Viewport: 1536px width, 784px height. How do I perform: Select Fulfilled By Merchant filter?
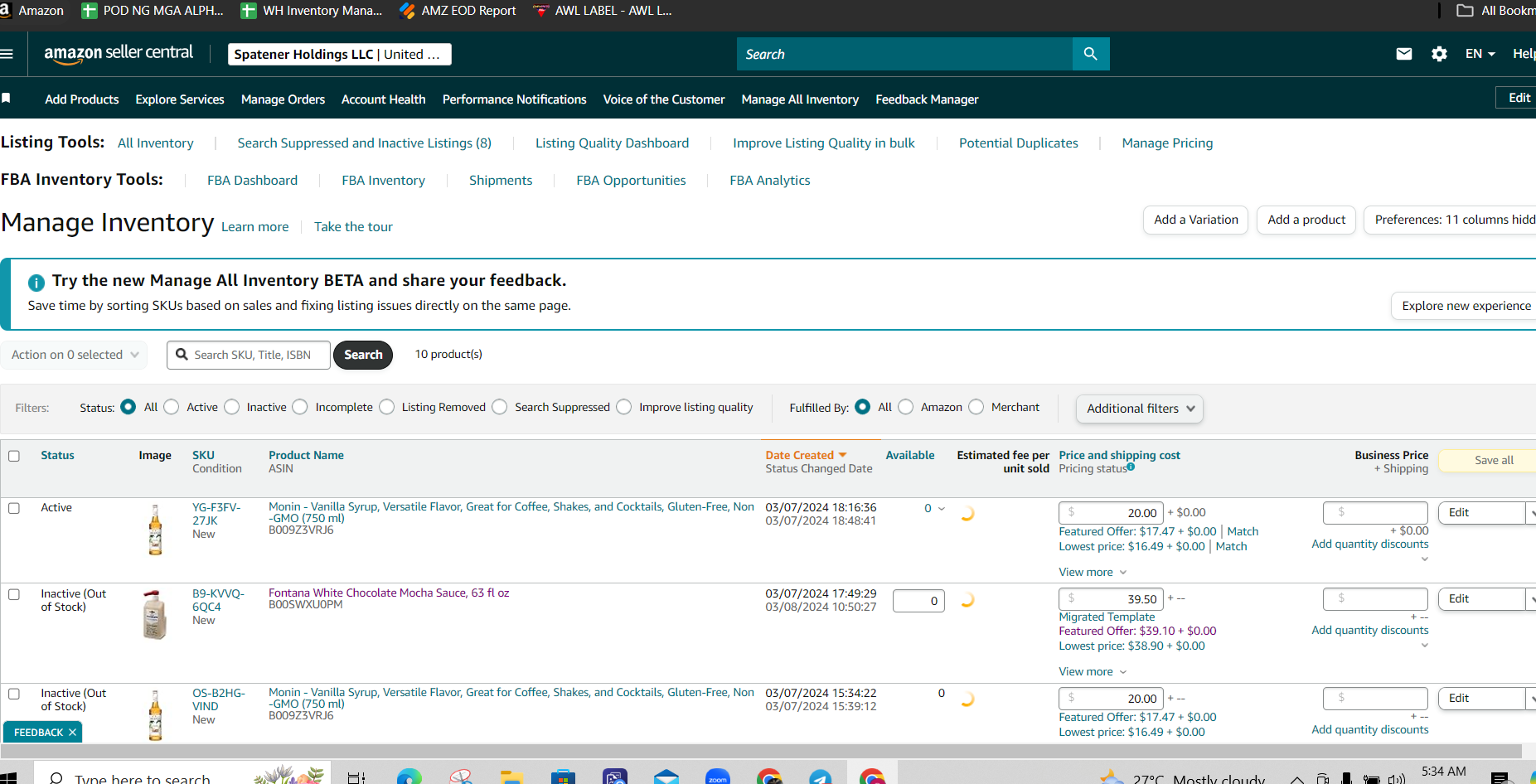[976, 407]
